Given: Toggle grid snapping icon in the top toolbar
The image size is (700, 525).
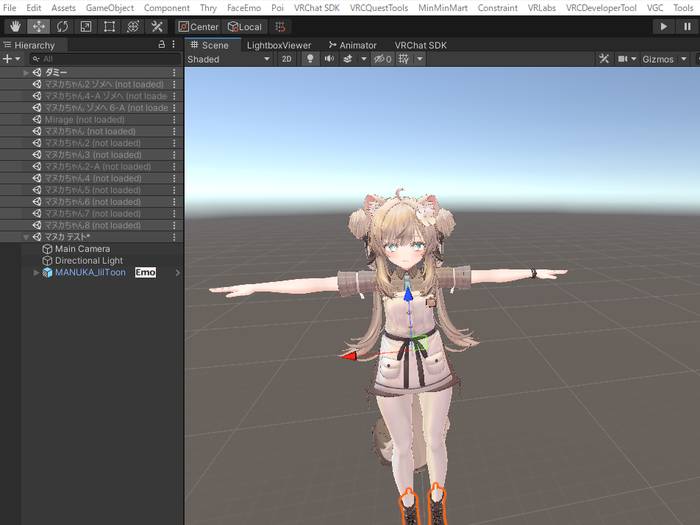Looking at the screenshot, I should [x=280, y=27].
